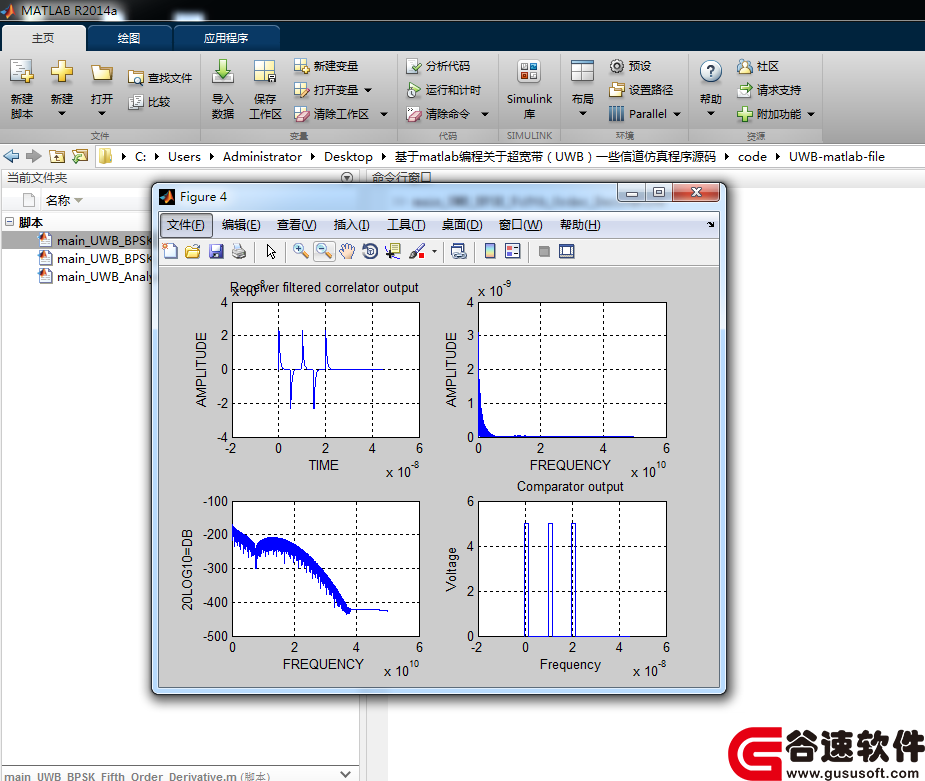Open the Edit (编辑) menu in Figure 4

(x=241, y=225)
